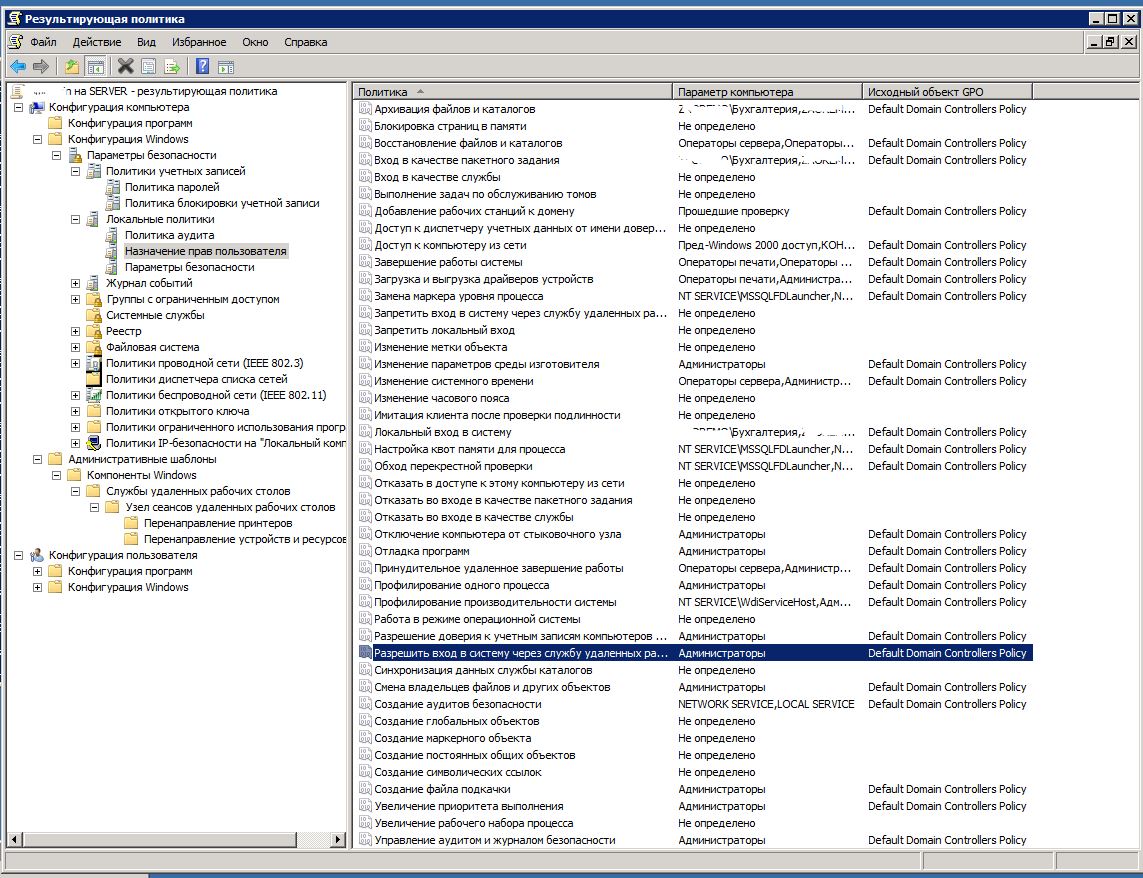Click icon next to Политика аудита
Viewport: 1143px width, 878px height.
click(112, 235)
